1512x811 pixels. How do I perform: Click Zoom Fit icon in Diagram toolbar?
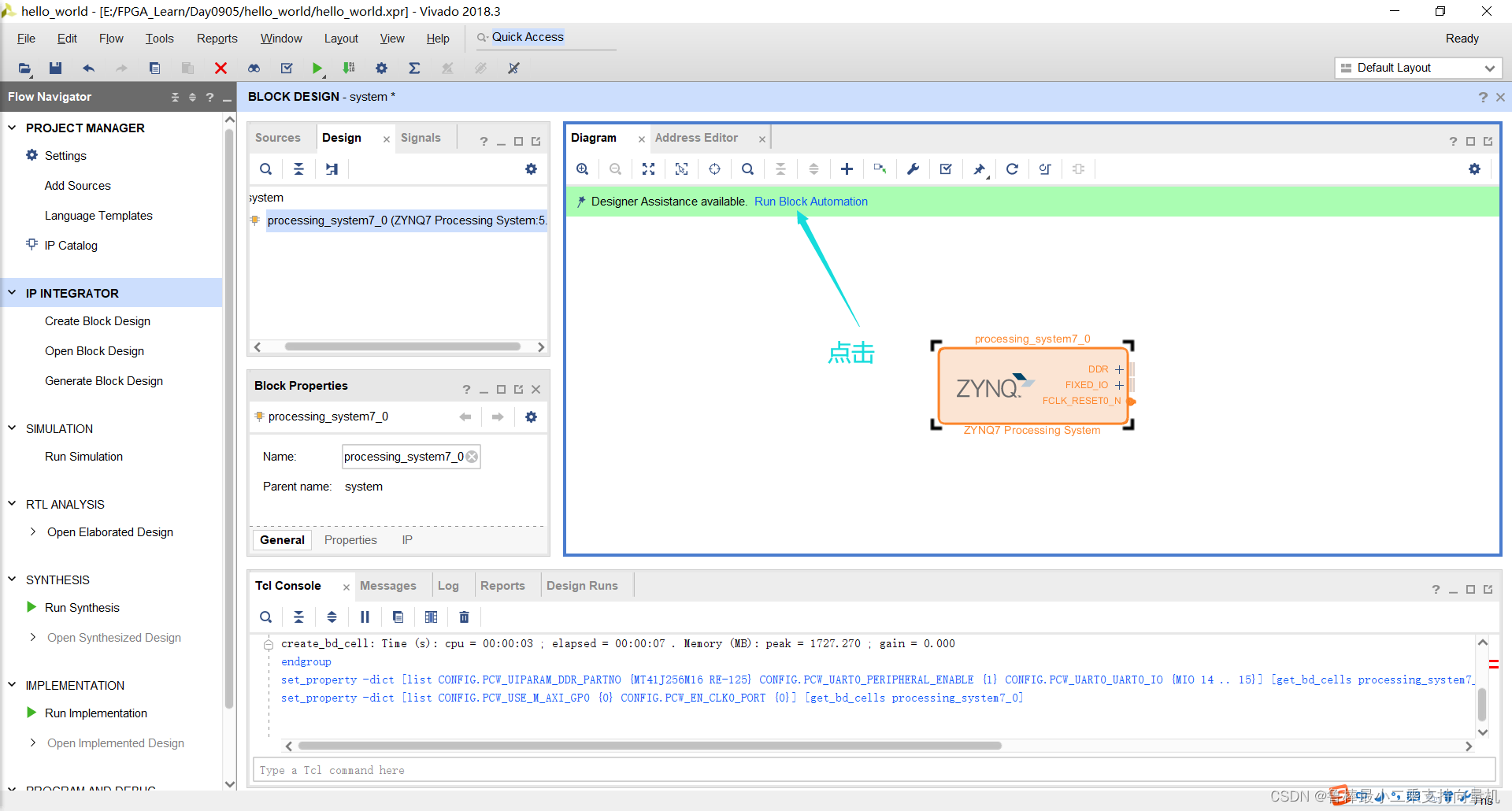click(648, 169)
